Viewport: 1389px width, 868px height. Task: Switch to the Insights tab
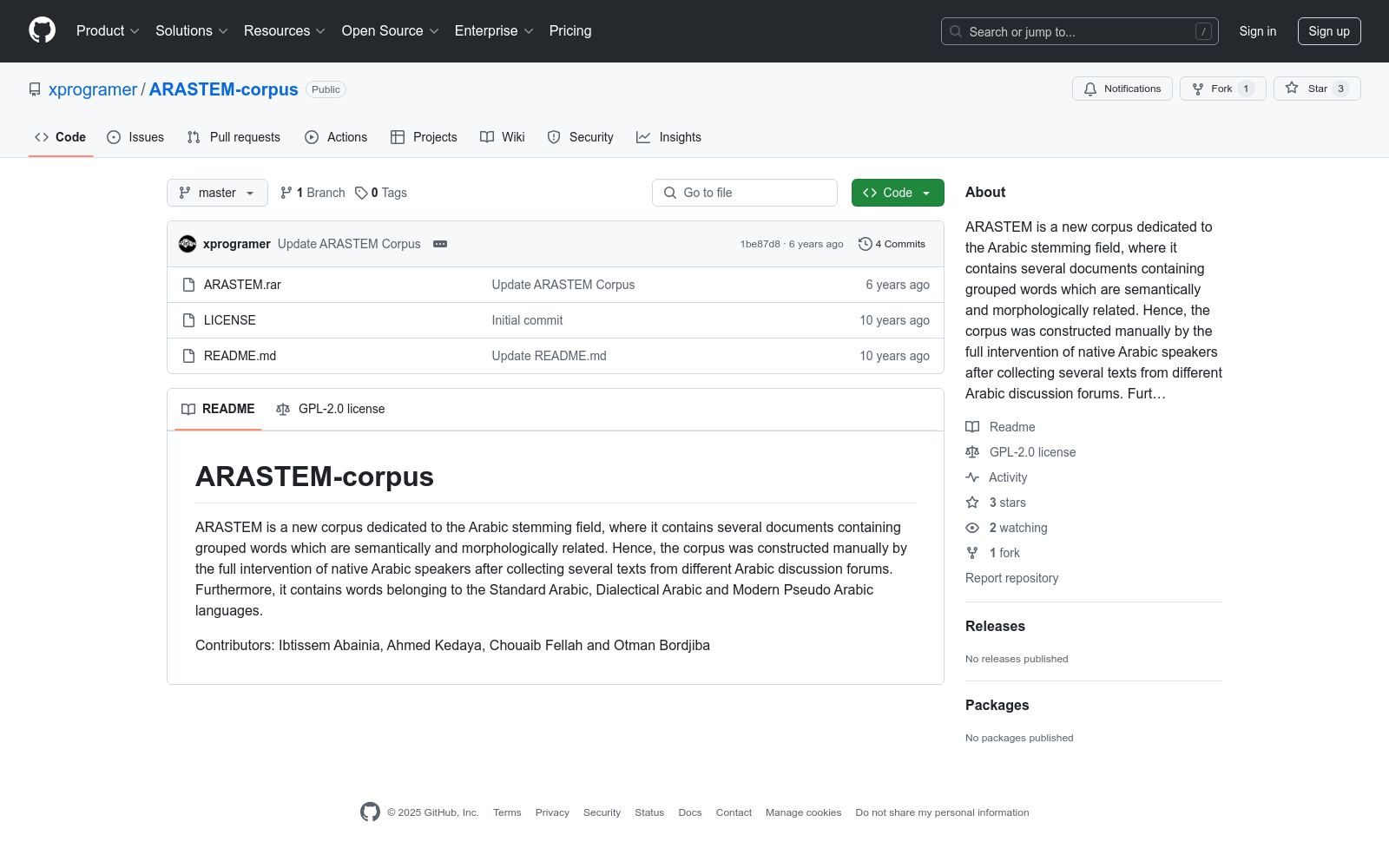click(x=669, y=137)
